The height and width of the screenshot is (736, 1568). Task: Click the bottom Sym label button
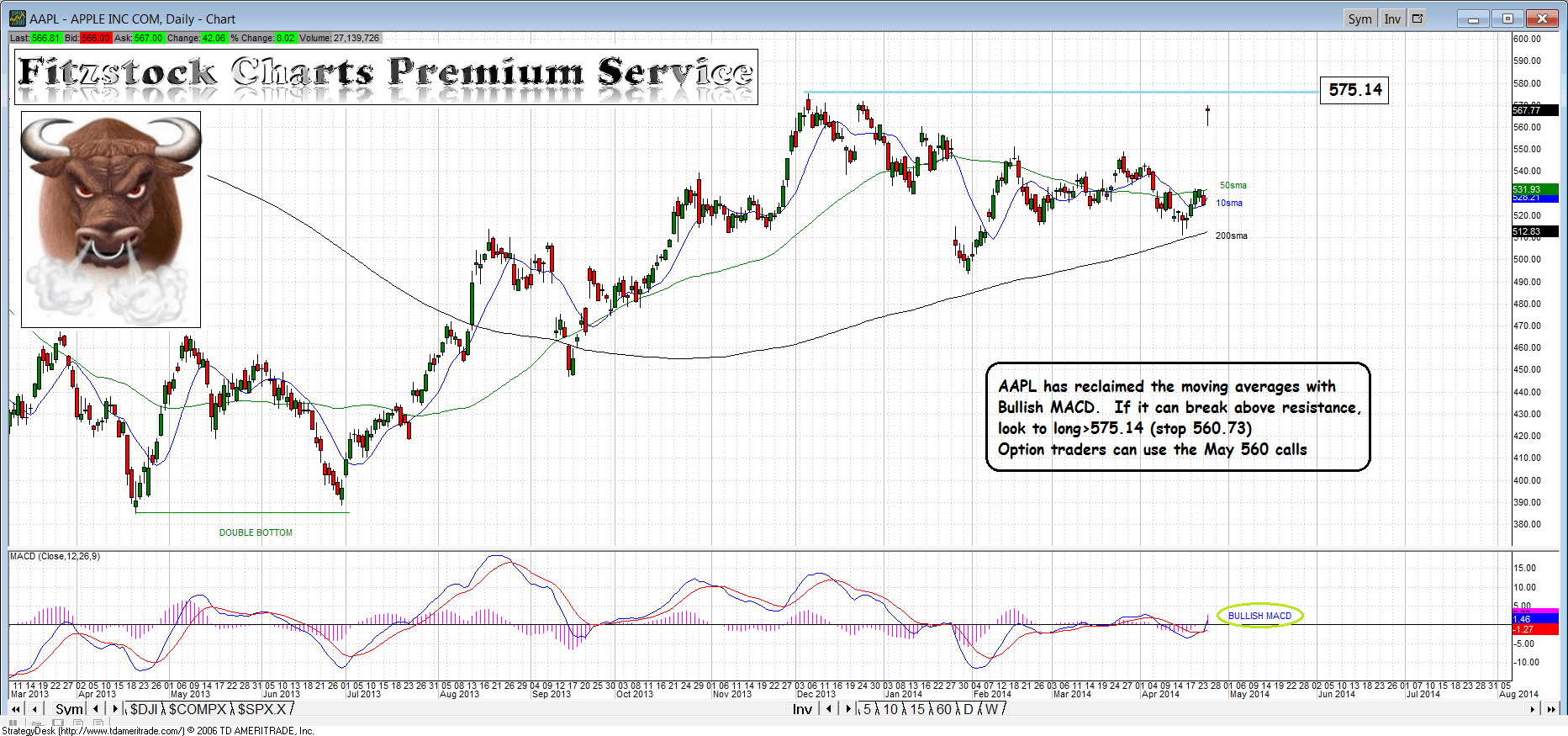(x=69, y=709)
